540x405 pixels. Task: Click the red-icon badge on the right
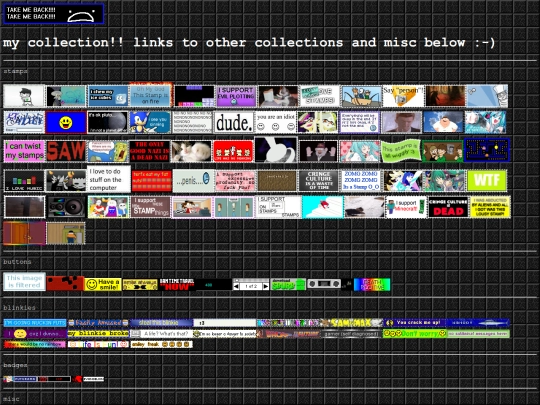tap(88, 379)
